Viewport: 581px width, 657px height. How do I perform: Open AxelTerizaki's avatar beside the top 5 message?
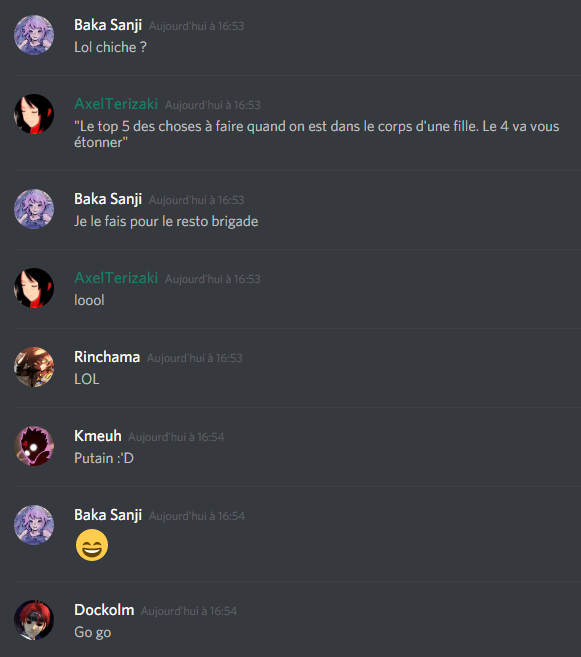pyautogui.click(x=34, y=114)
